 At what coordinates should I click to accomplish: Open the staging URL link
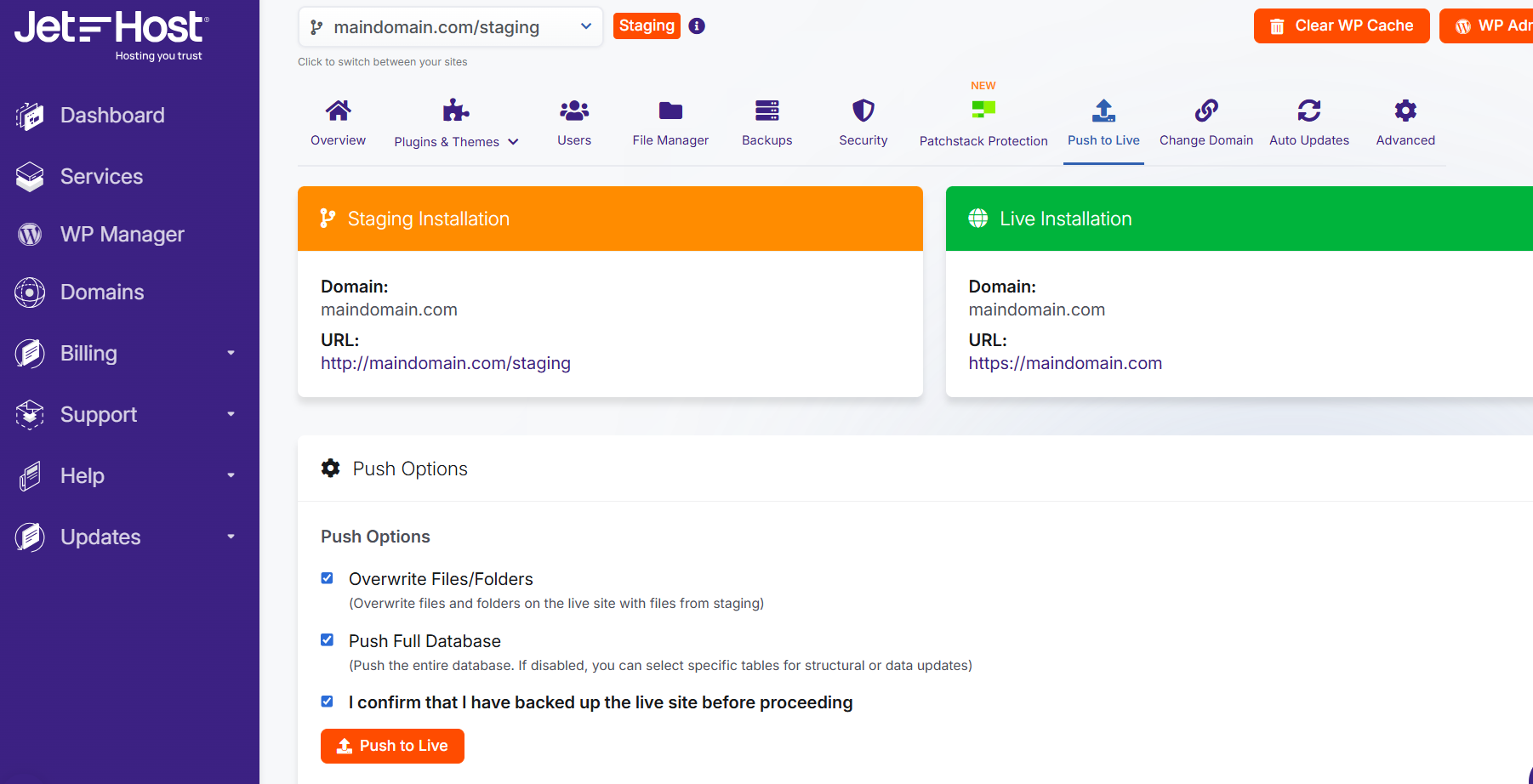[x=445, y=363]
